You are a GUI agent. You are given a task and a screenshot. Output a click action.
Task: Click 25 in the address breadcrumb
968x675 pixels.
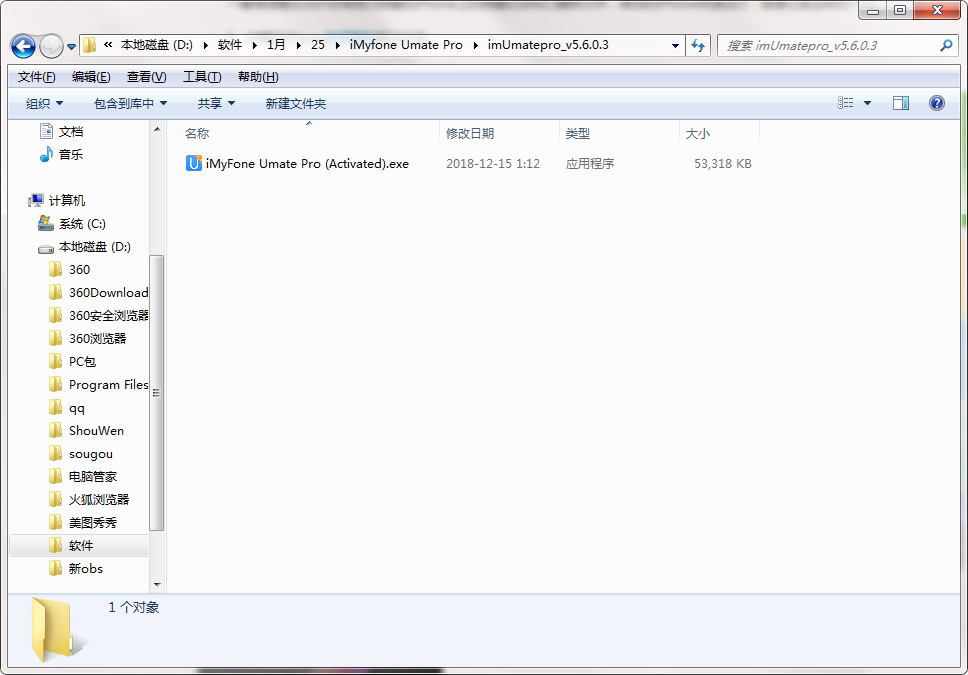pyautogui.click(x=318, y=45)
